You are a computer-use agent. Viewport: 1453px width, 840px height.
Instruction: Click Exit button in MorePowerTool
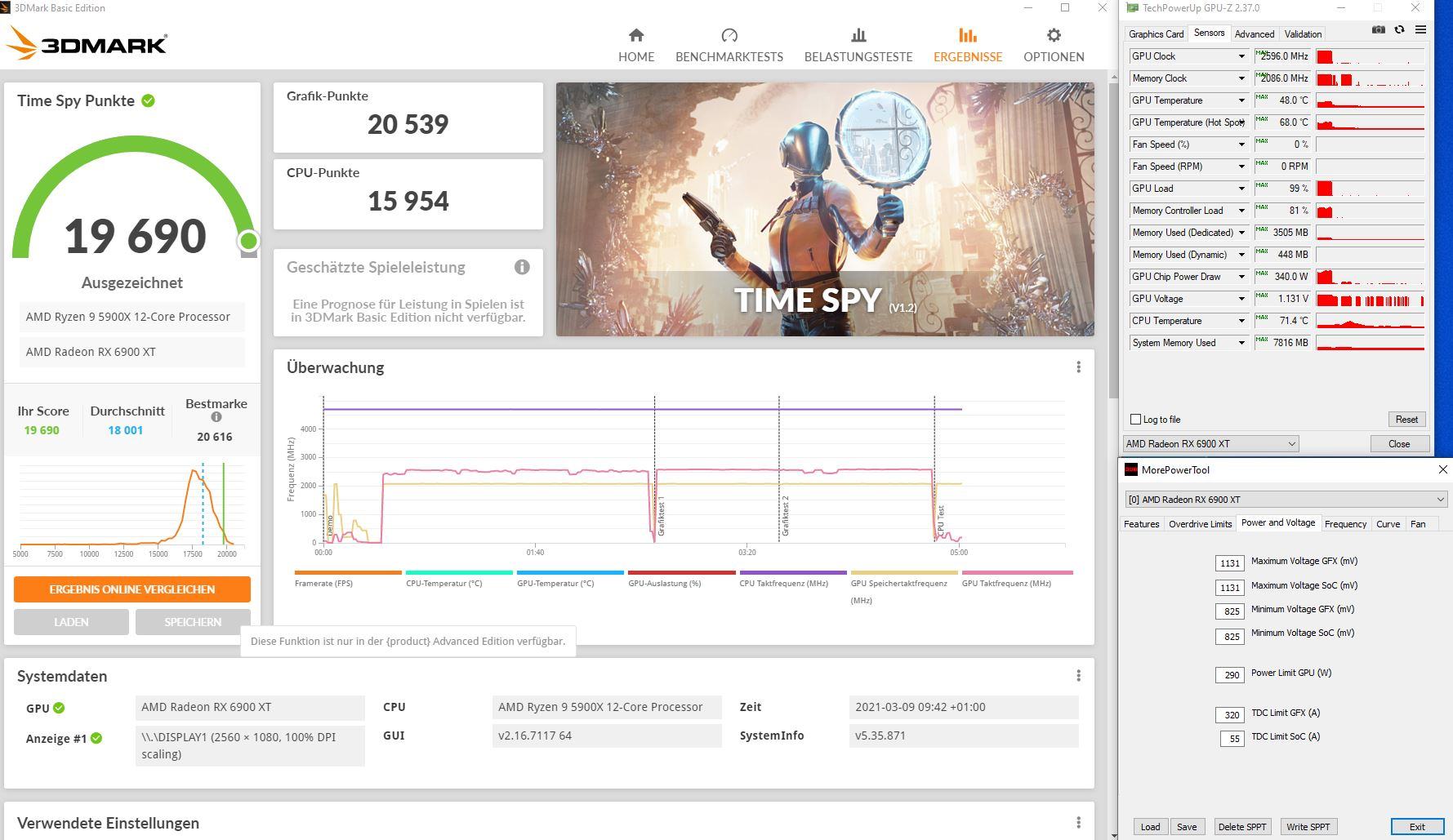(1417, 827)
